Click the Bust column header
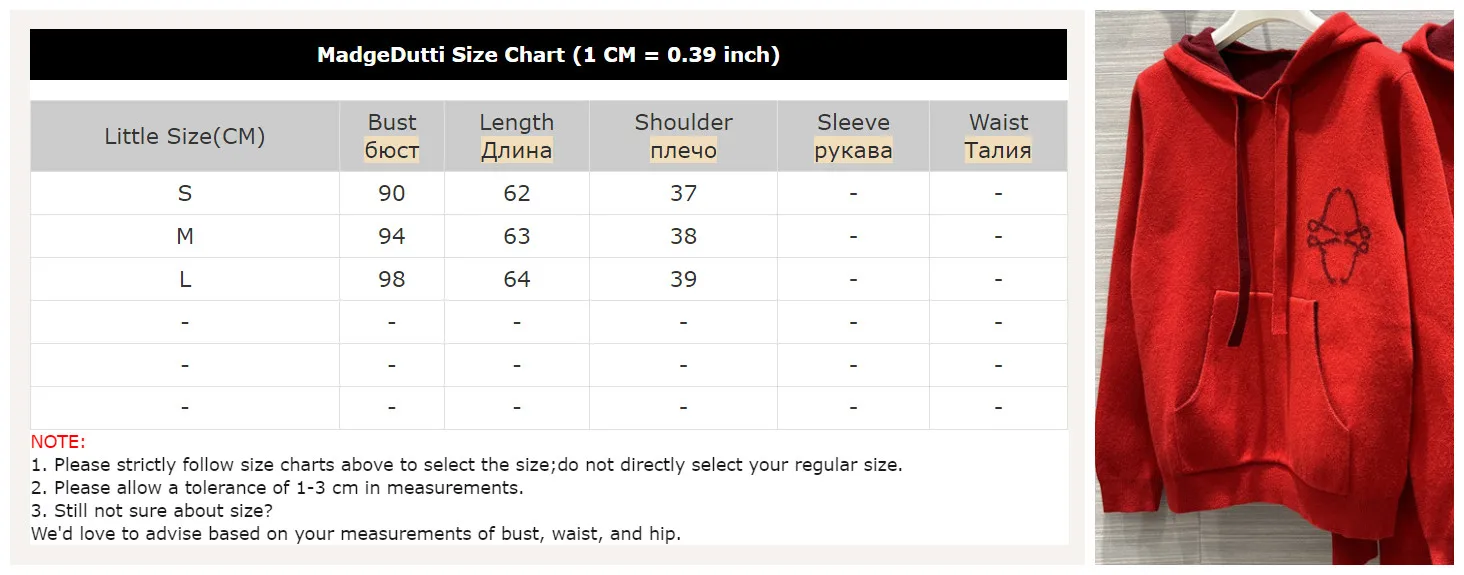The width and height of the screenshot is (1464, 575). [391, 136]
